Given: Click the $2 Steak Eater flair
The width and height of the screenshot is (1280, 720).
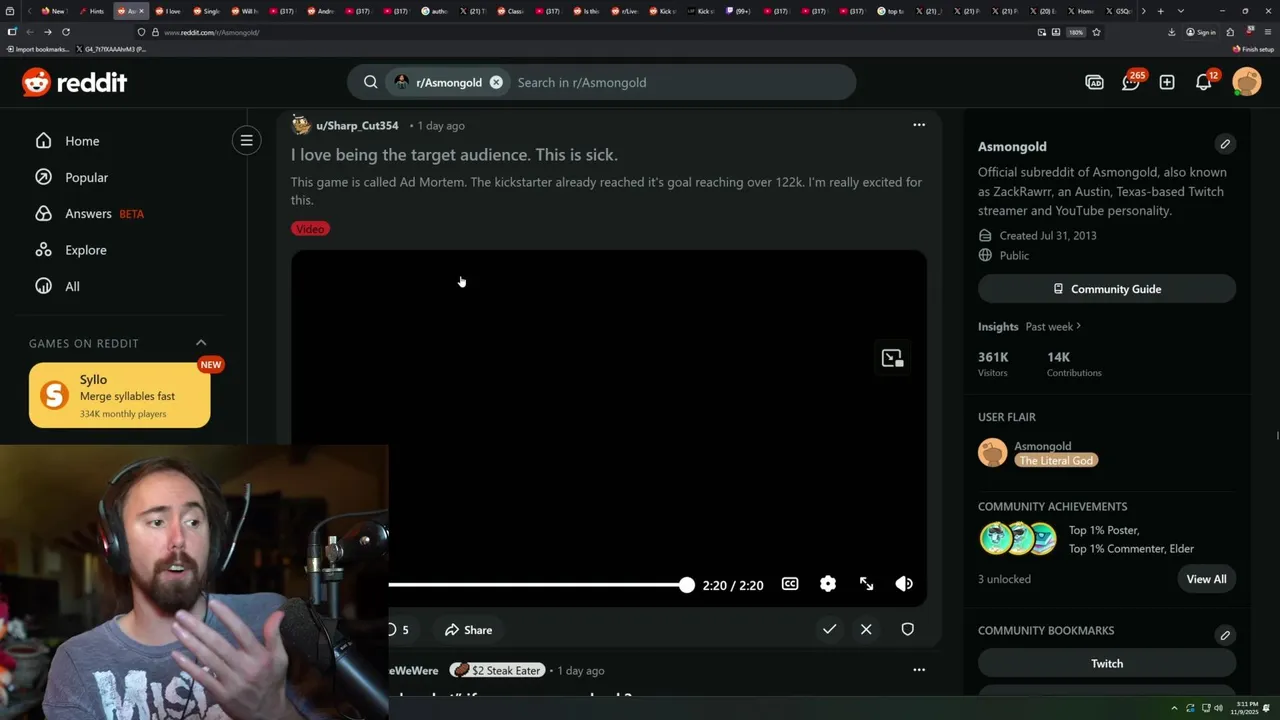Looking at the screenshot, I should point(497,671).
